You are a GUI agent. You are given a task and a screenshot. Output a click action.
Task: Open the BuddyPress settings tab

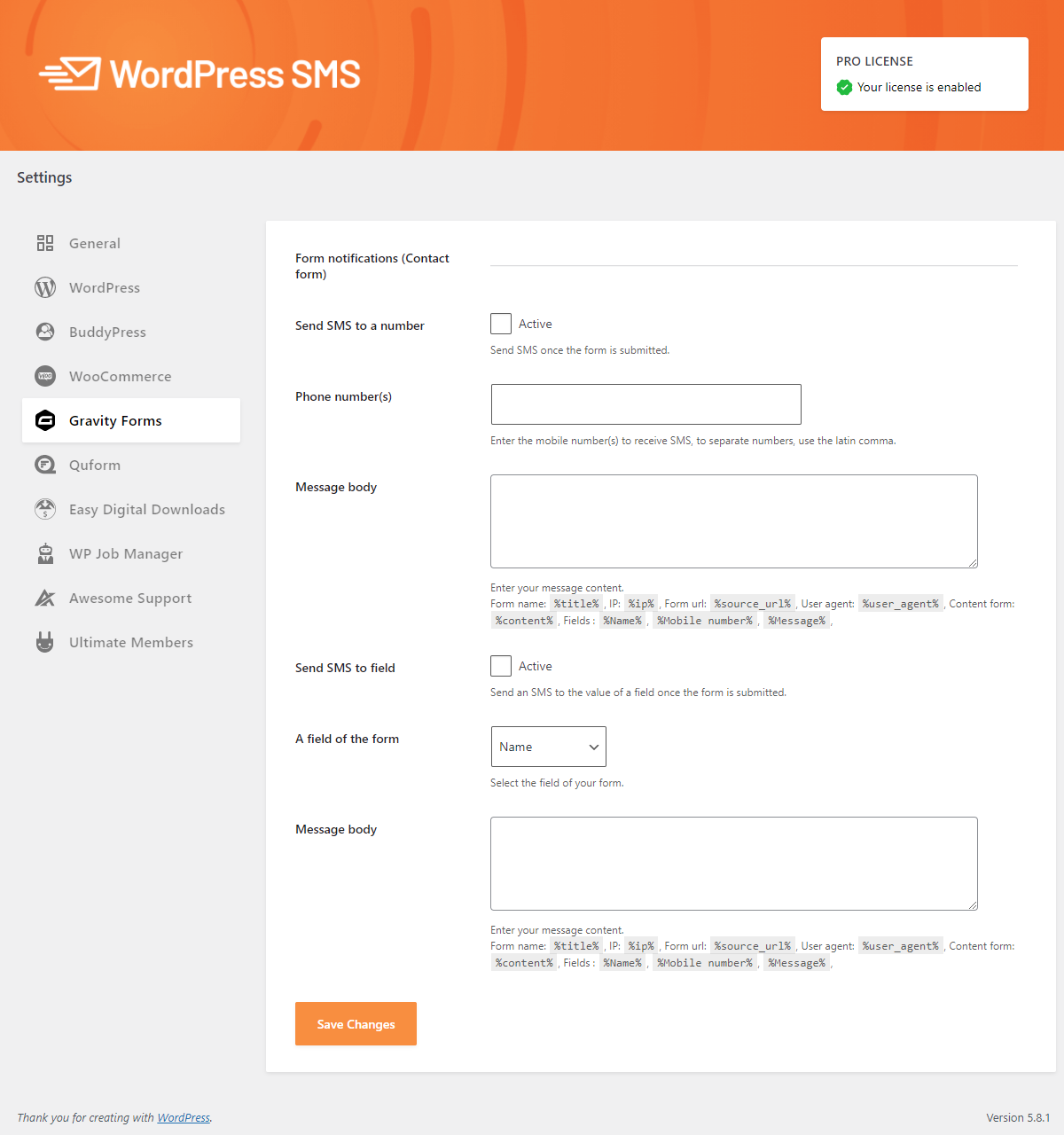tap(131, 332)
